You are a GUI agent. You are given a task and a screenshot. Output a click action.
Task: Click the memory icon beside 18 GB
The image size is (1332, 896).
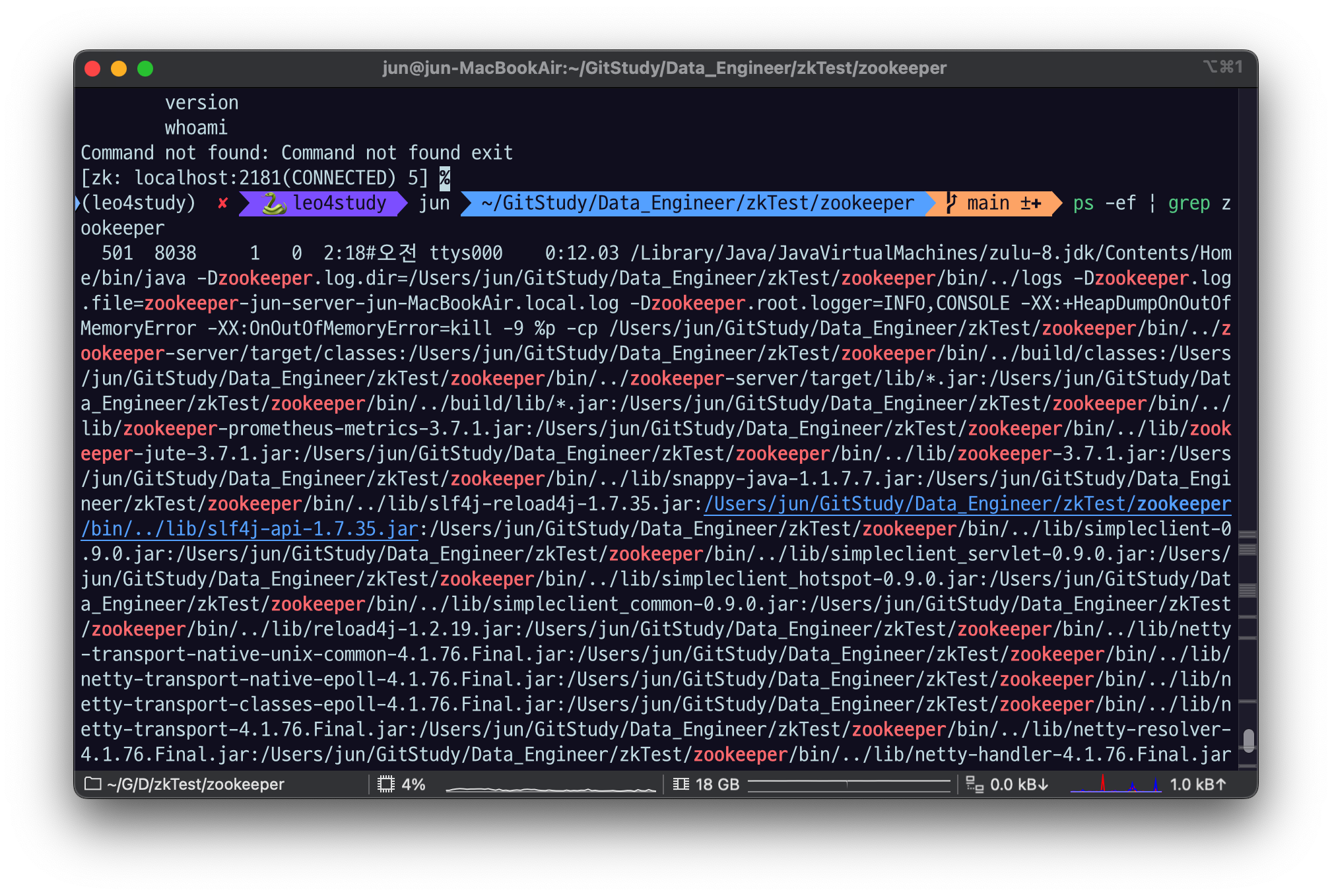pyautogui.click(x=681, y=784)
